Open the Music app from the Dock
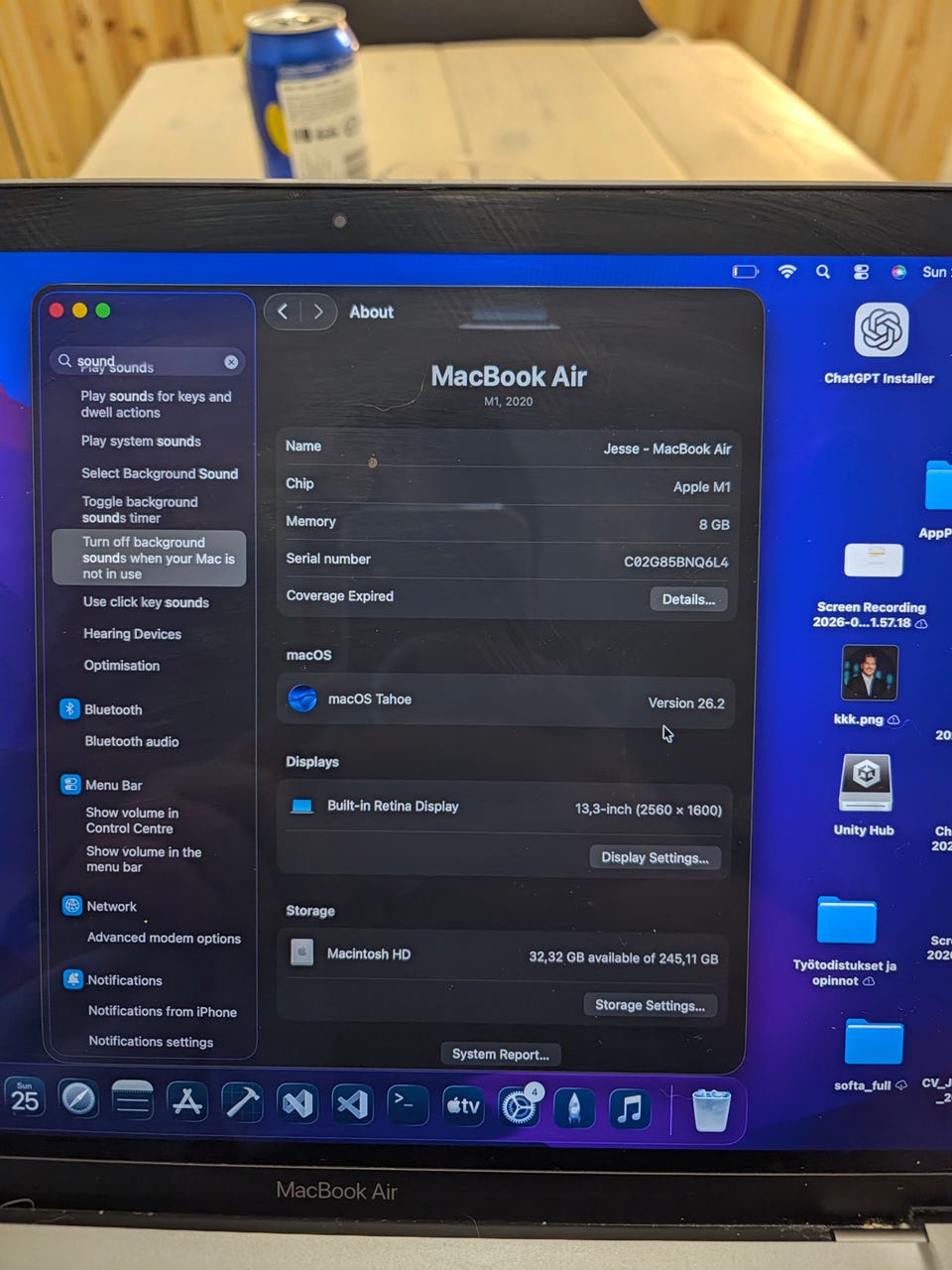This screenshot has width=952, height=1270. point(629,1108)
